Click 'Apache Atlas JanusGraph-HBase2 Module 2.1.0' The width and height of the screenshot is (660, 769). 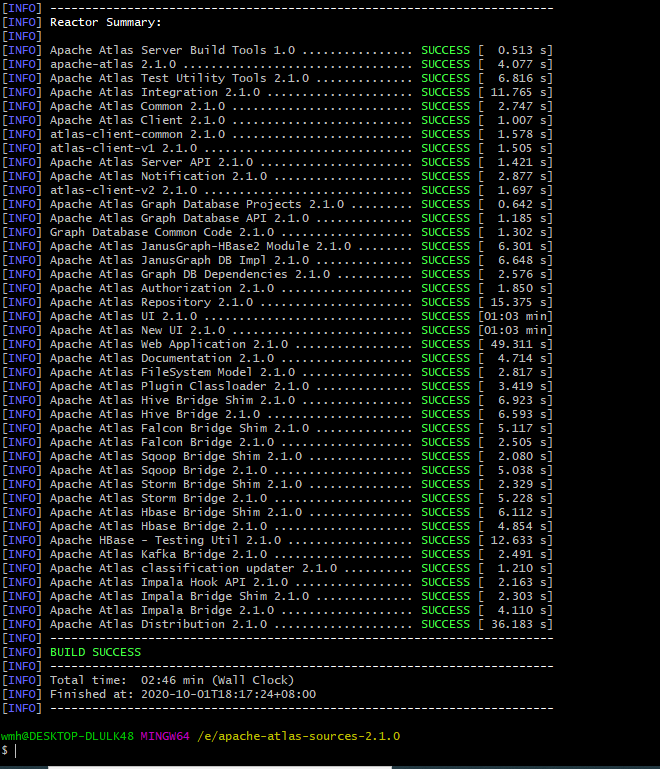201,246
